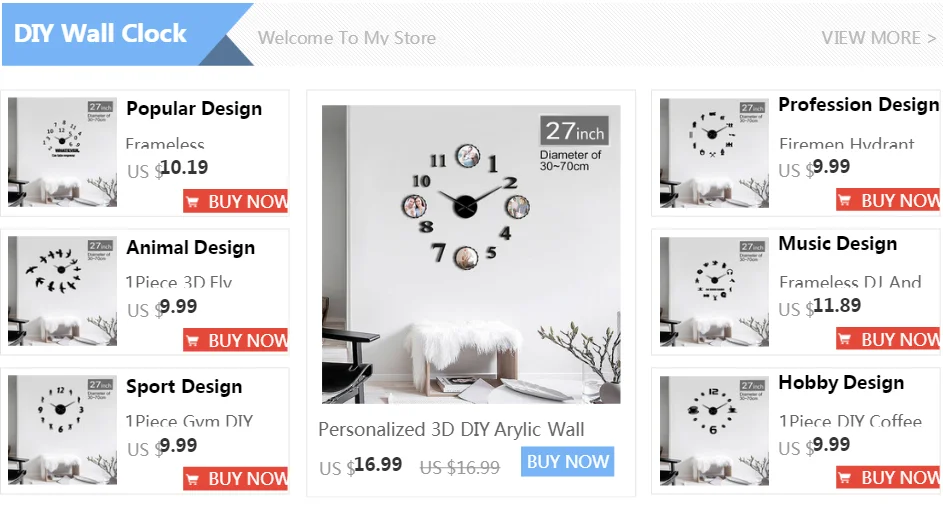Click cart icon on Animal Design Buy Now
943x518 pixels.
point(192,341)
